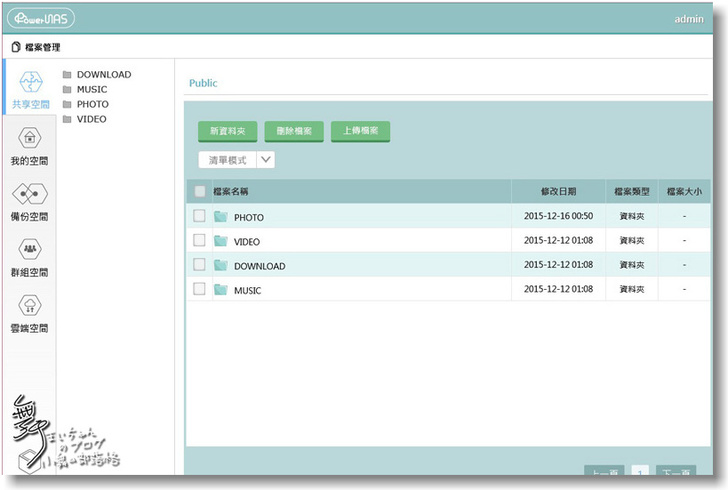Screen dimensions: 728x490
Task: Open the 備份空間 backup space icon
Action: tap(30, 194)
